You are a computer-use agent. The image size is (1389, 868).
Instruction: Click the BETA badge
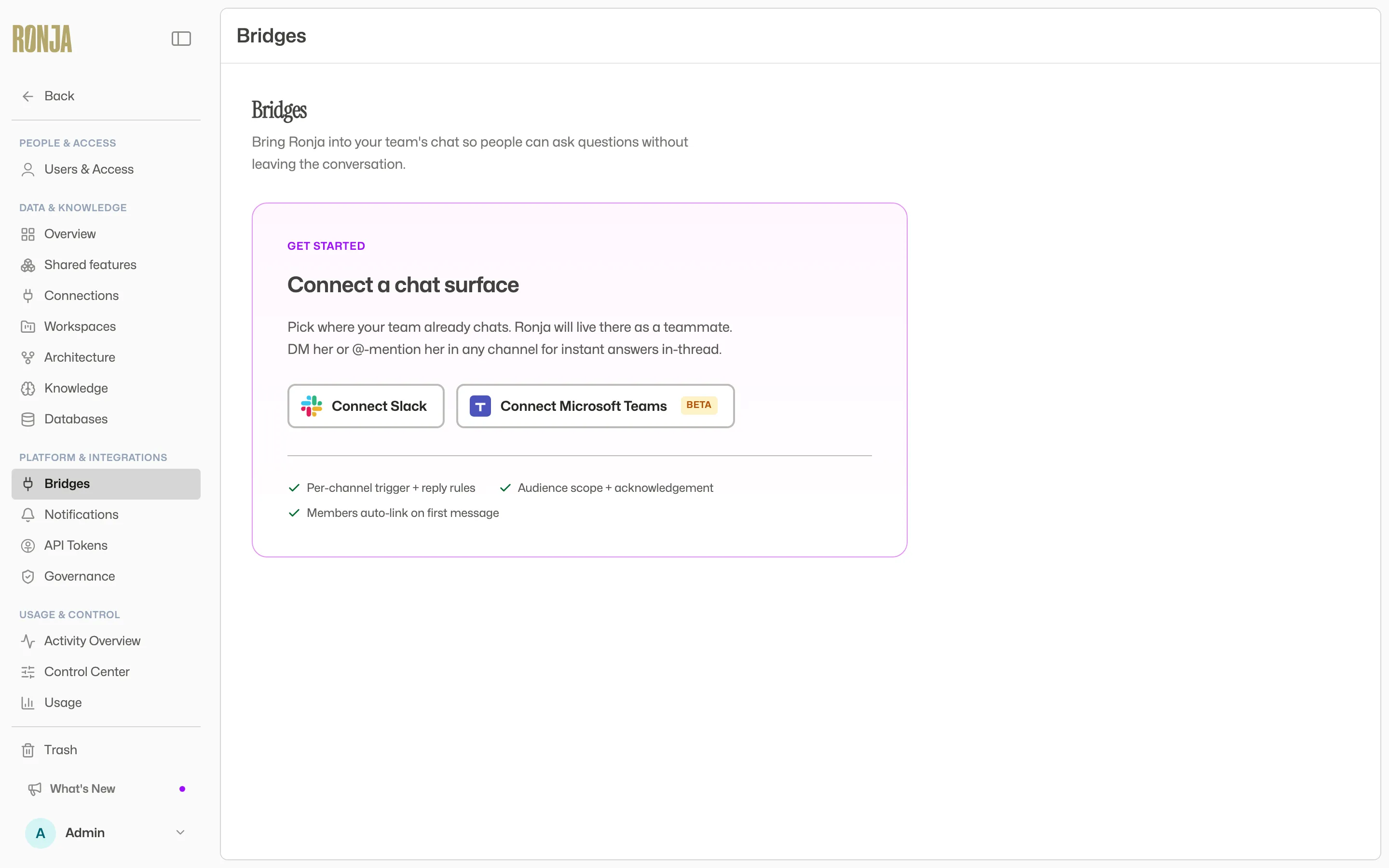698,405
